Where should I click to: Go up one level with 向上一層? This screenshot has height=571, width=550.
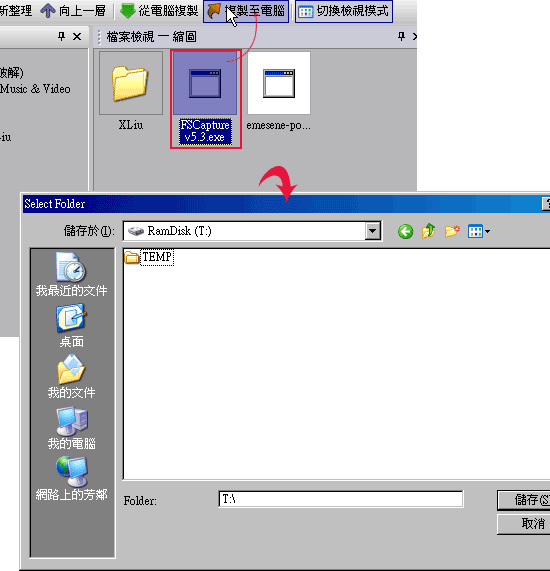coord(73,11)
